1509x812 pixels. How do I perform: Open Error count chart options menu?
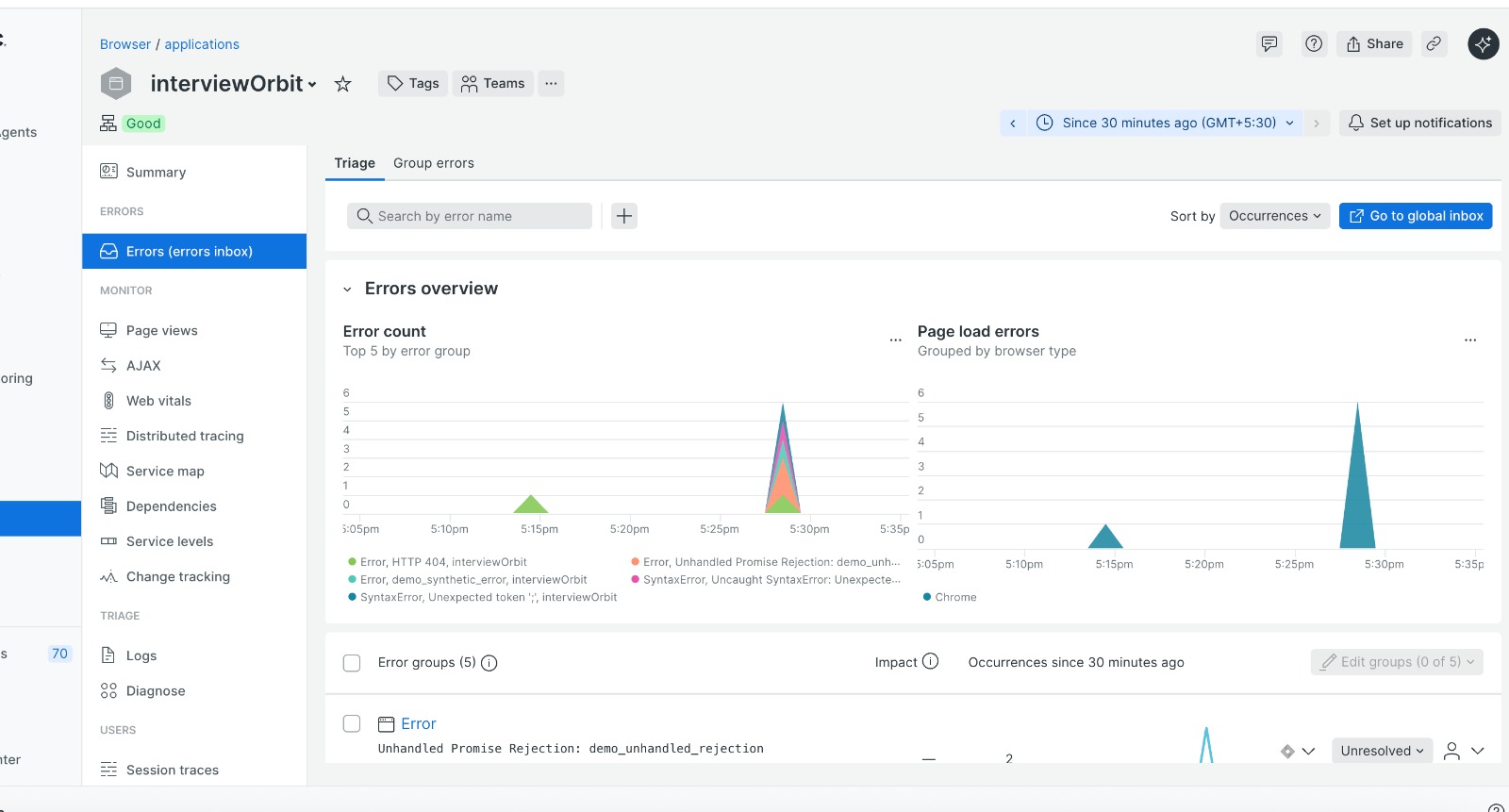tap(895, 340)
